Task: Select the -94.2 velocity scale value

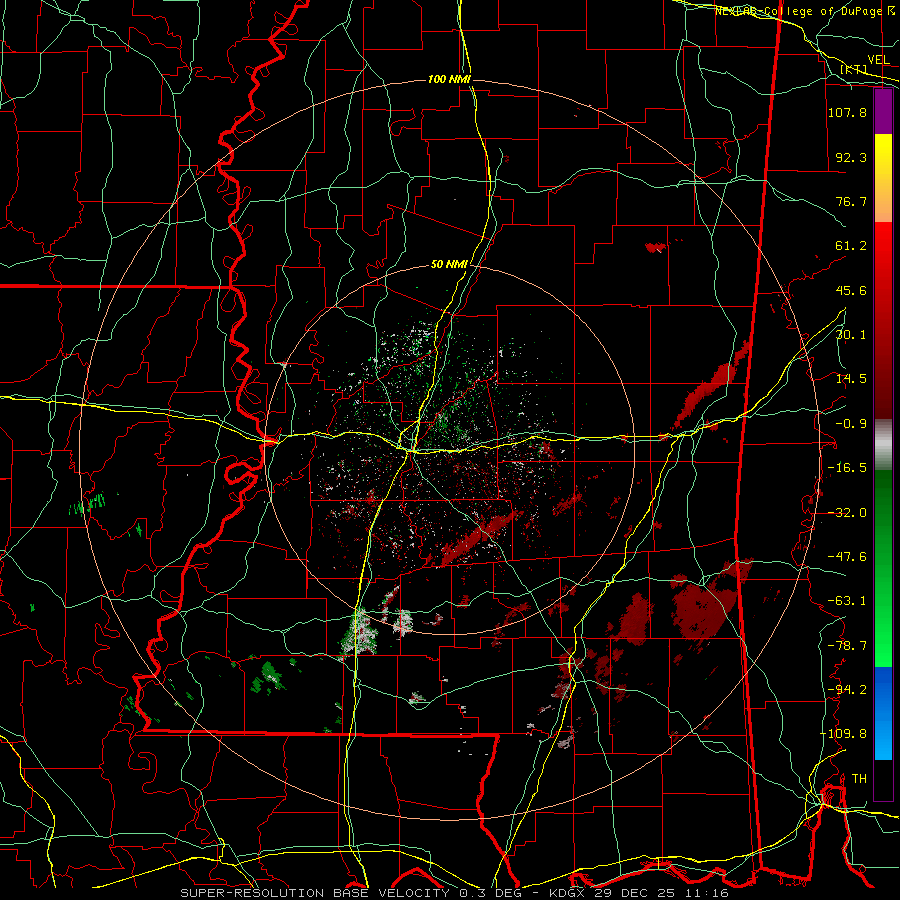Action: click(x=847, y=690)
